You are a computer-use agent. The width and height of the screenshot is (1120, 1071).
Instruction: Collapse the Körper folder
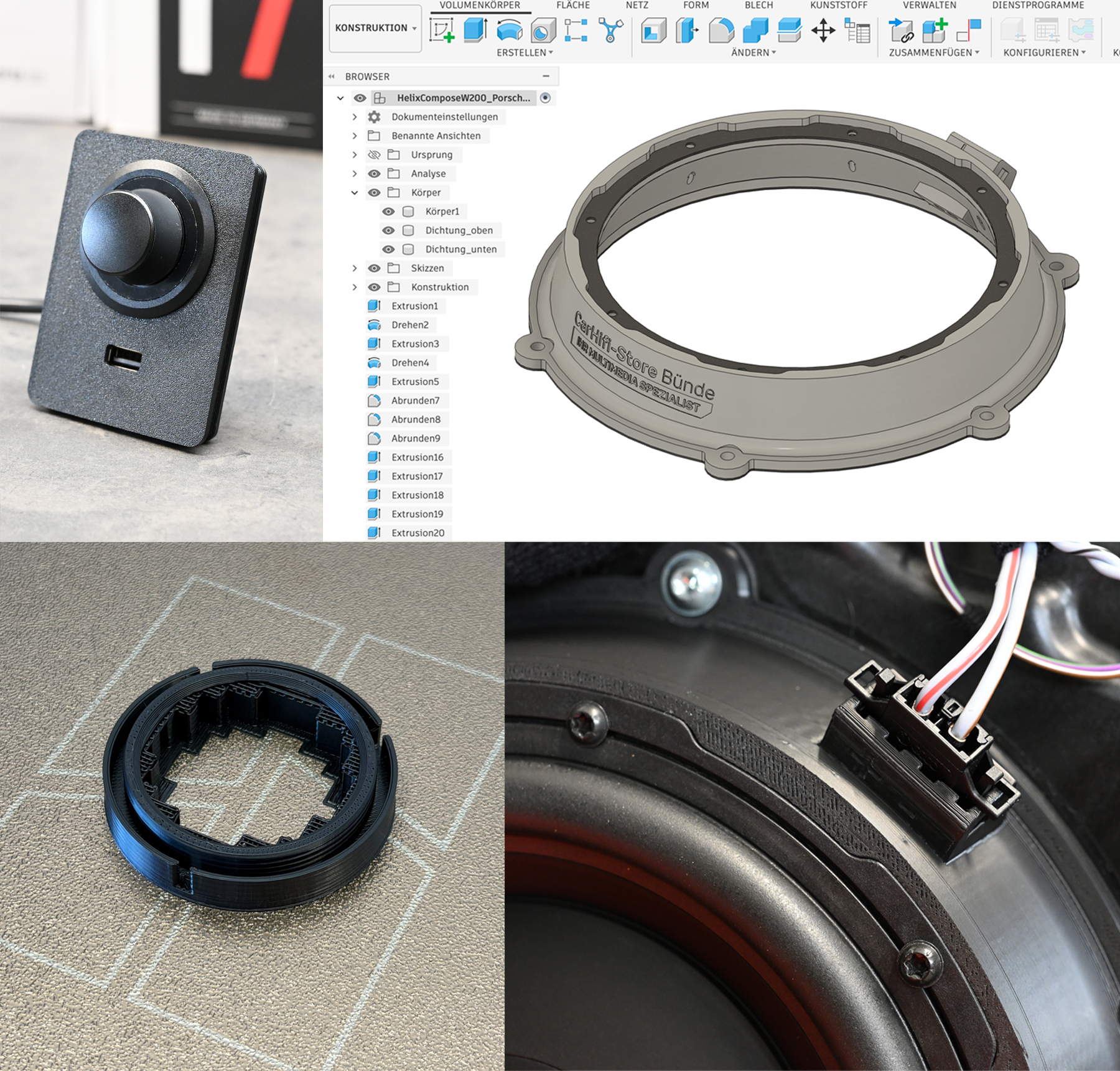[x=355, y=193]
